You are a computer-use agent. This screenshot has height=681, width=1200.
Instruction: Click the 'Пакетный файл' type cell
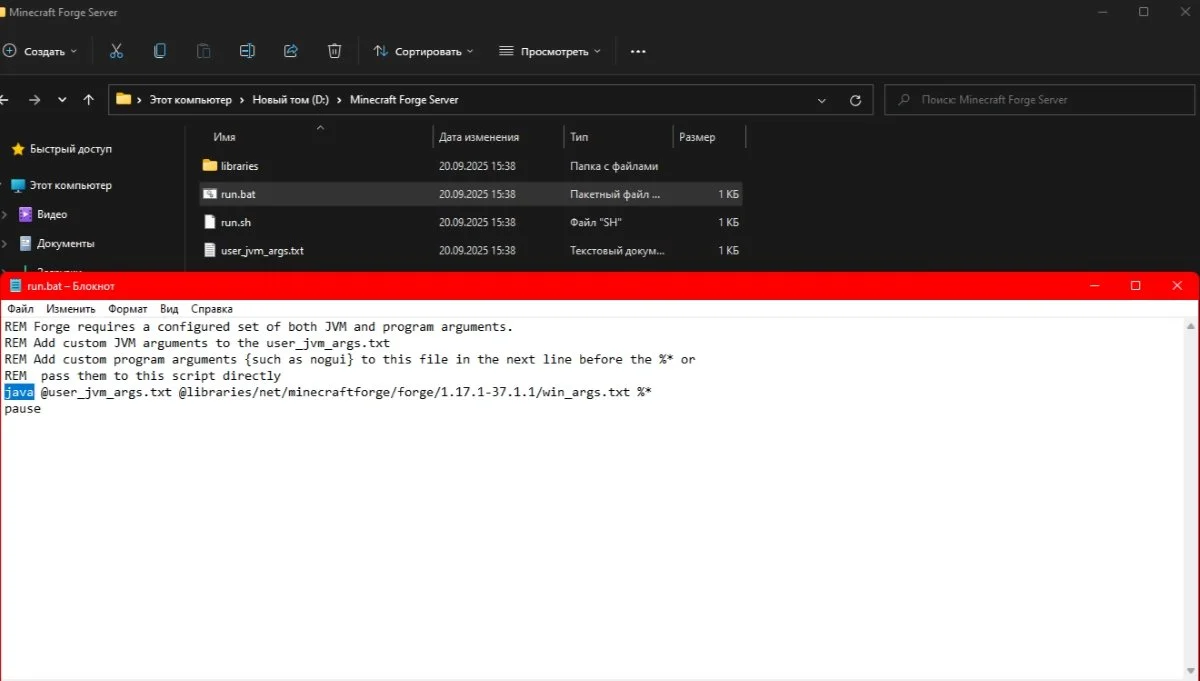click(x=615, y=194)
